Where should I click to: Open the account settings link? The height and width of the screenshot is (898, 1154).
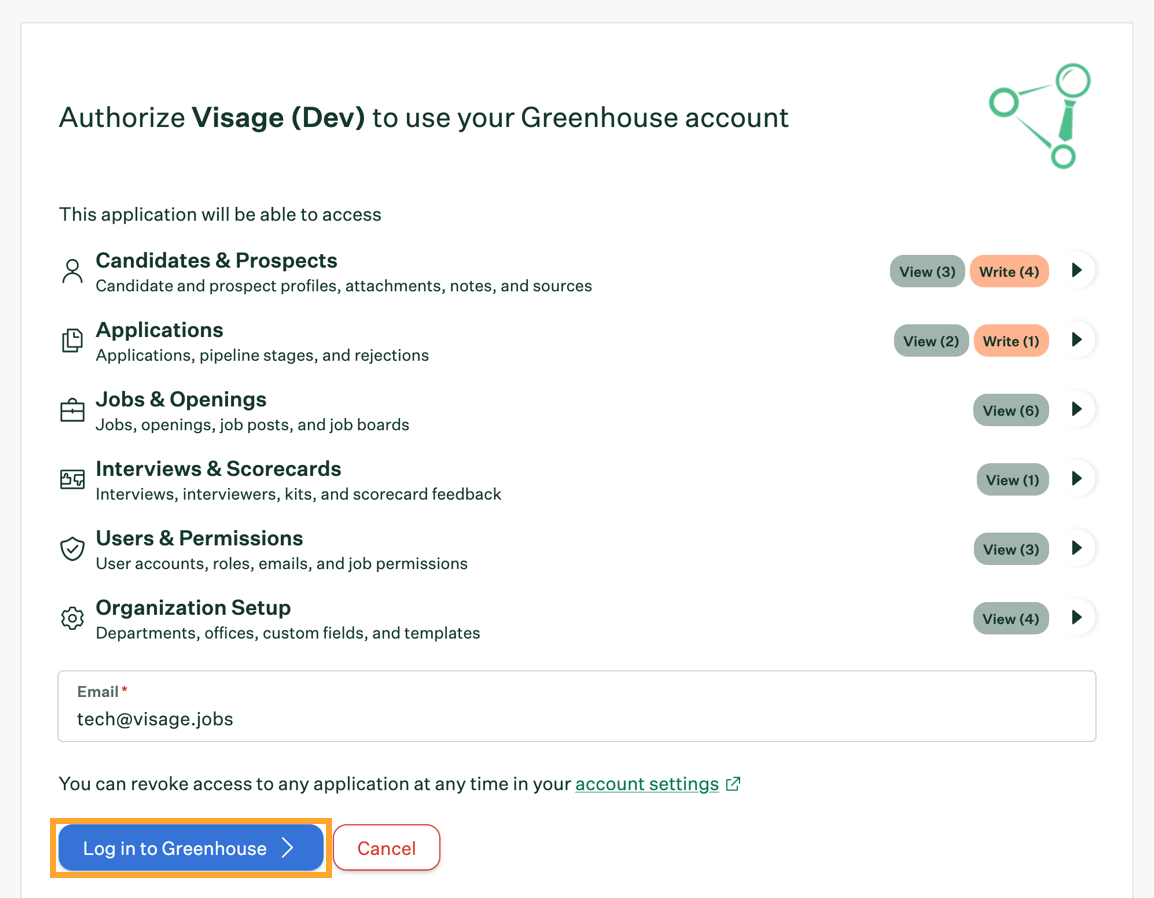coord(647,784)
